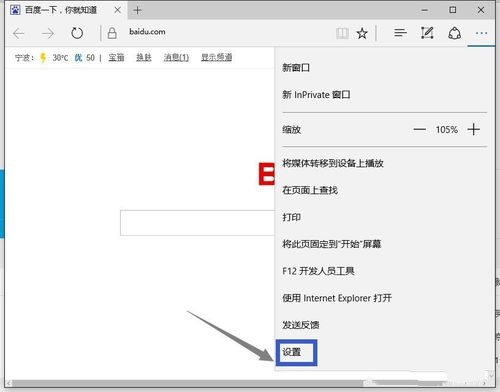Close the Baidu tab
The image size is (500, 392).
pyautogui.click(x=118, y=10)
